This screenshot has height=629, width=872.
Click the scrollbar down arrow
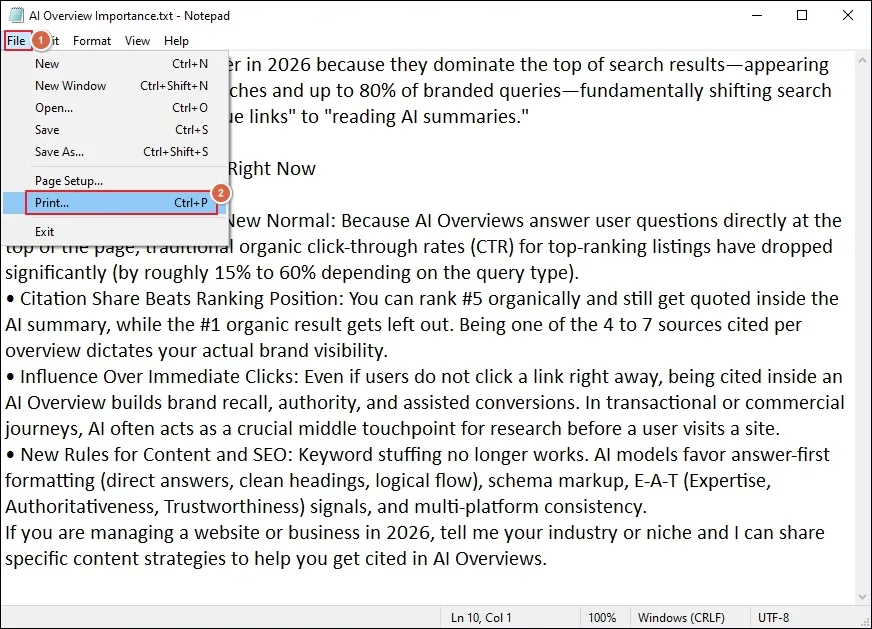(863, 597)
